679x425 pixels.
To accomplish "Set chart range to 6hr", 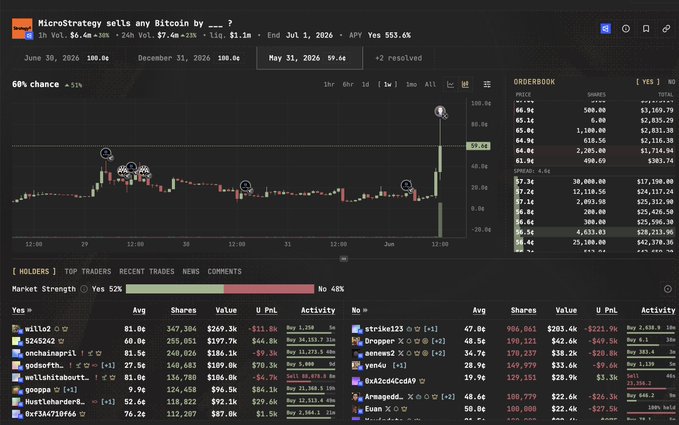I will [x=348, y=84].
